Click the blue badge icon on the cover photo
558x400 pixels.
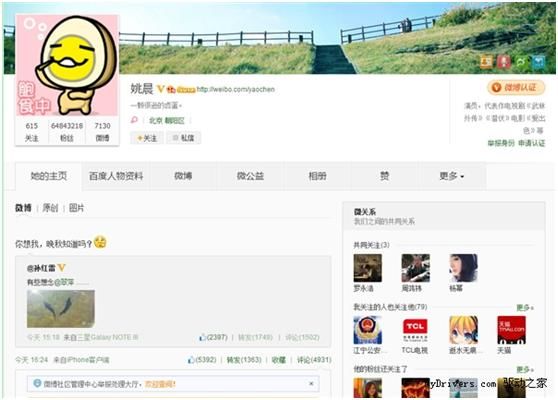coord(539,62)
